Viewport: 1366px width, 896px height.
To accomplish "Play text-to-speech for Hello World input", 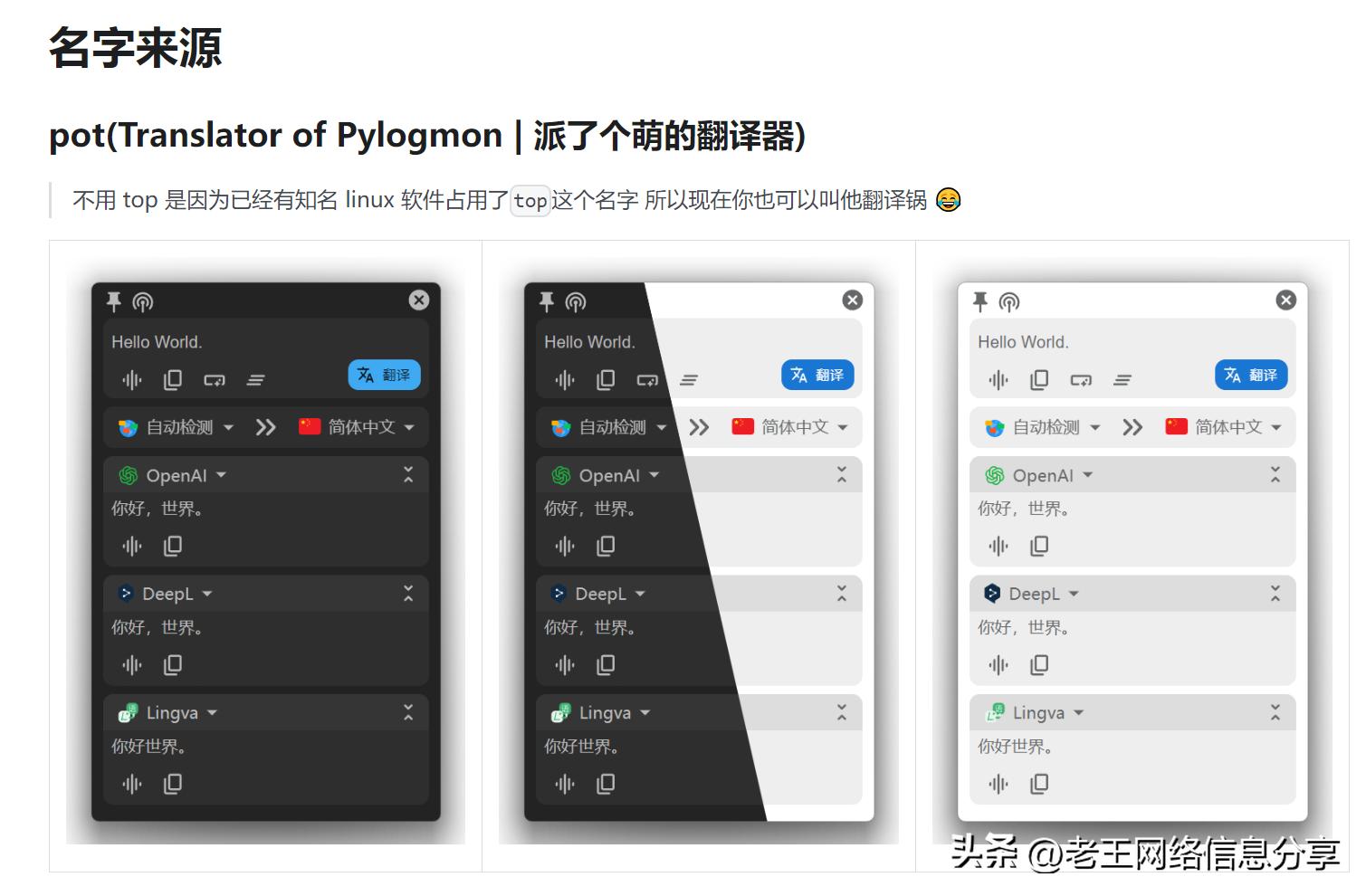I will tap(130, 379).
